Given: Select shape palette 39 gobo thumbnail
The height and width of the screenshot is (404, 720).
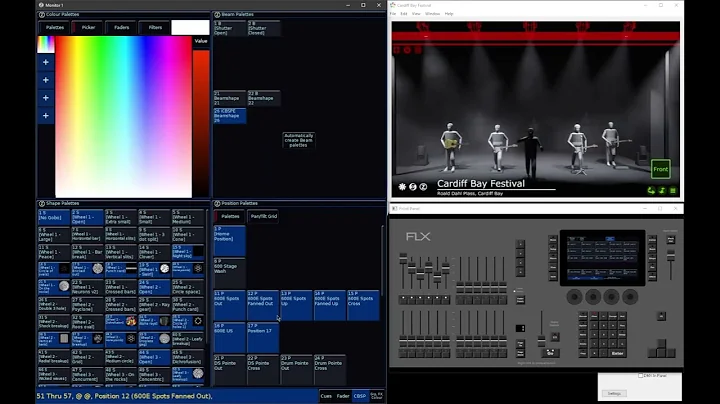Looking at the screenshot, I should pos(154,339).
